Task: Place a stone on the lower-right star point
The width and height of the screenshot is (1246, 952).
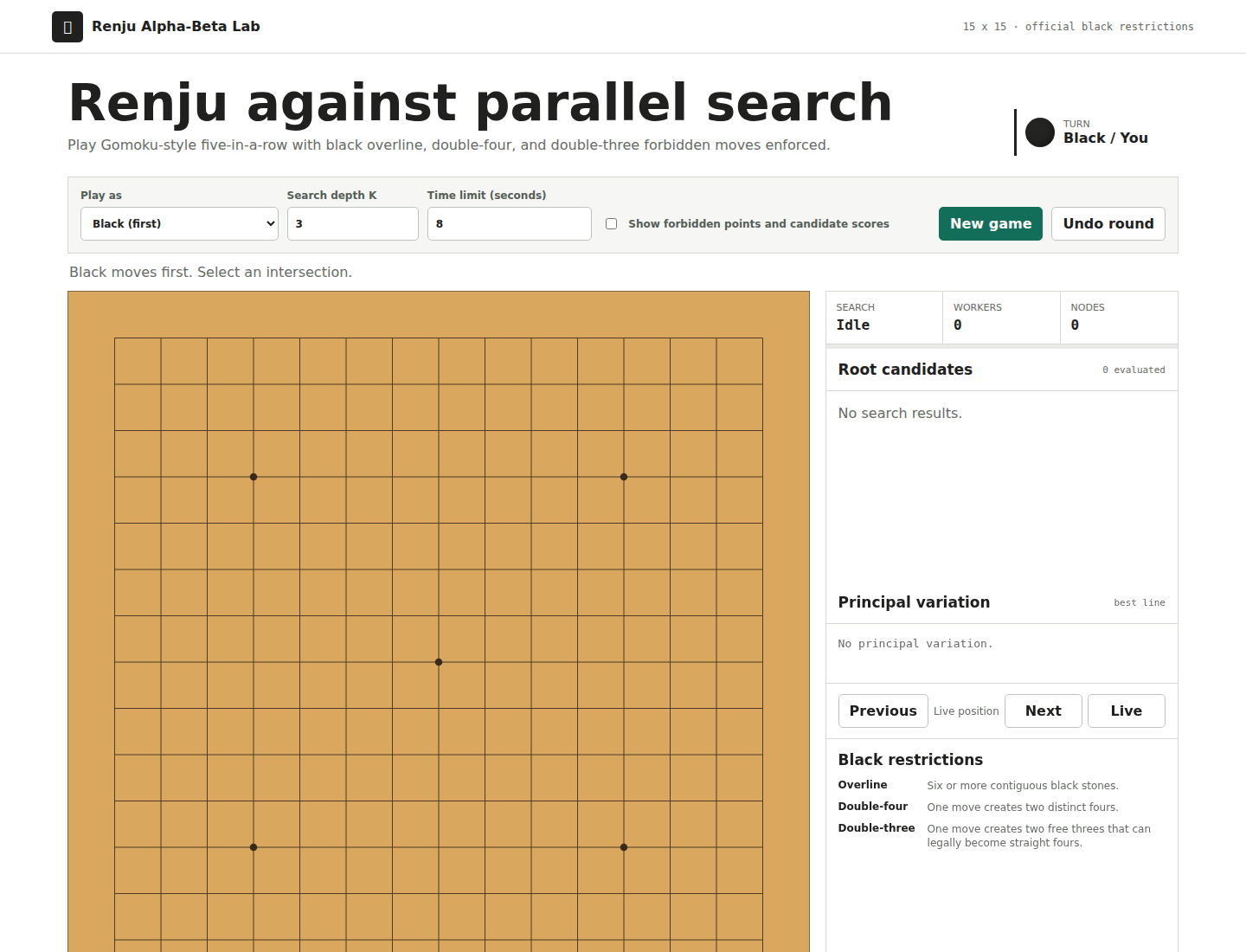Action: (624, 847)
